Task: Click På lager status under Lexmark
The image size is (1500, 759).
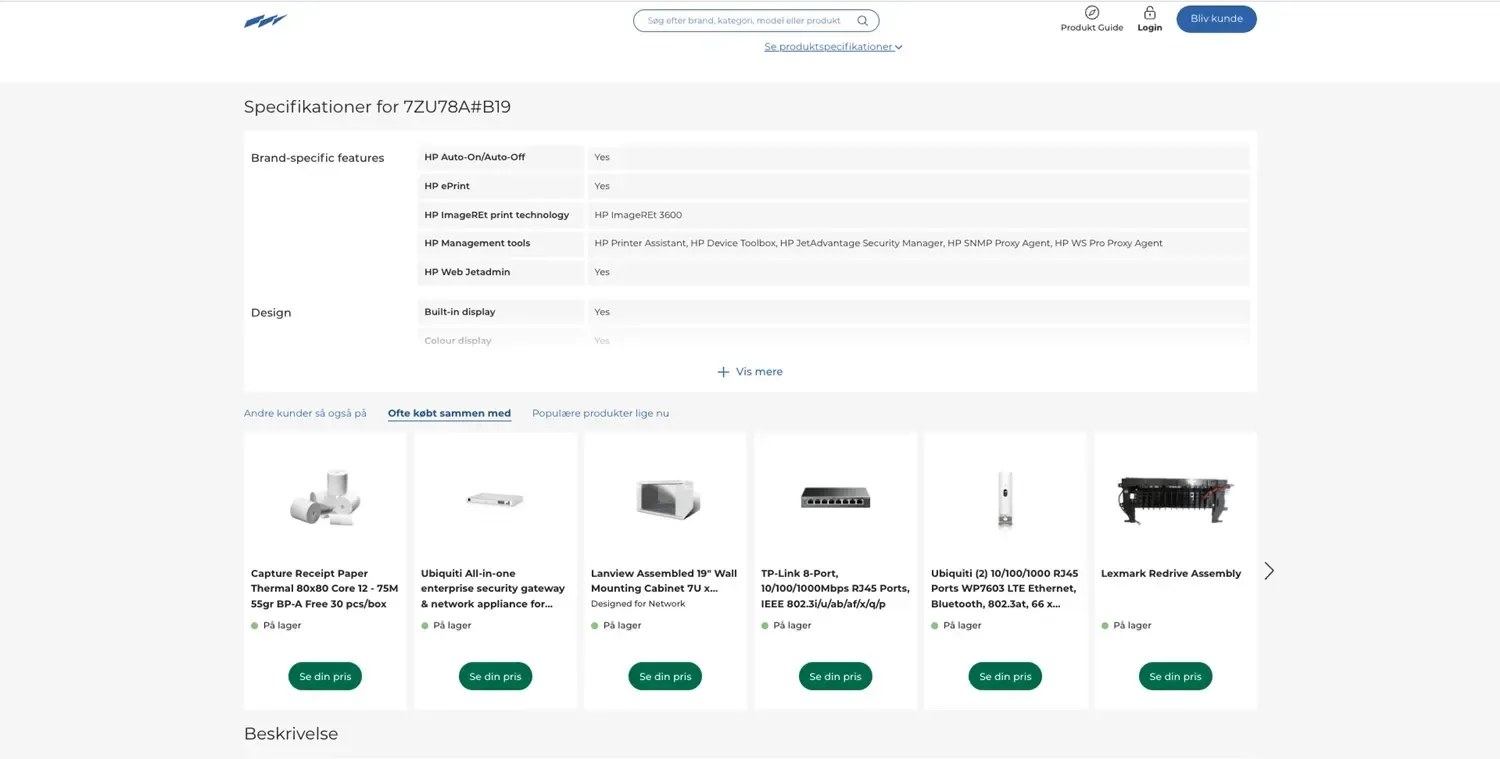Action: [x=1132, y=626]
